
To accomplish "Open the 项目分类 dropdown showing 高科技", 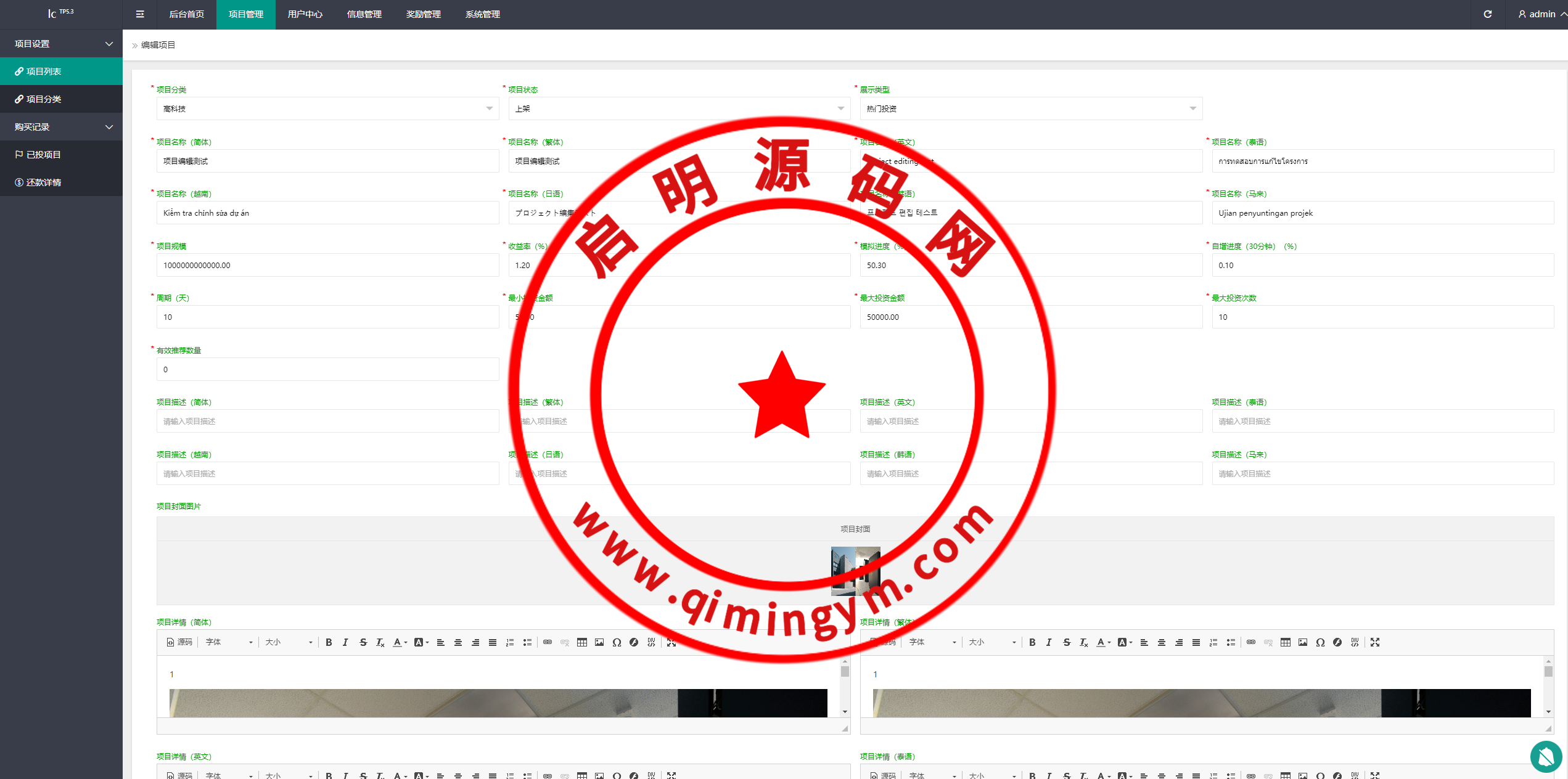I will coord(327,108).
